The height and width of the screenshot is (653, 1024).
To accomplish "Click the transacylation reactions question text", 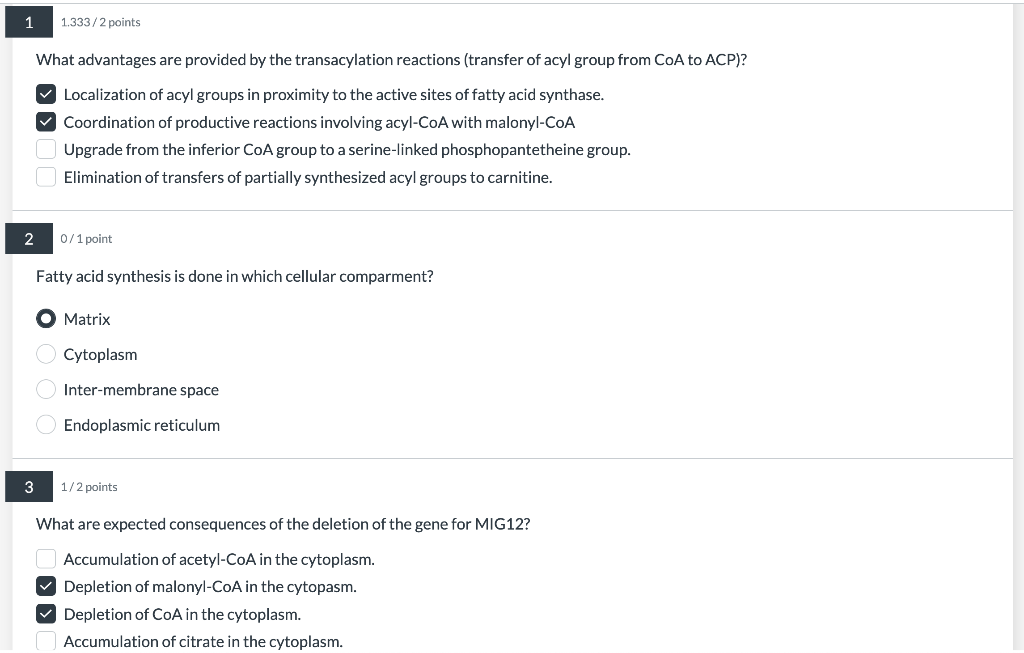I will (389, 59).
